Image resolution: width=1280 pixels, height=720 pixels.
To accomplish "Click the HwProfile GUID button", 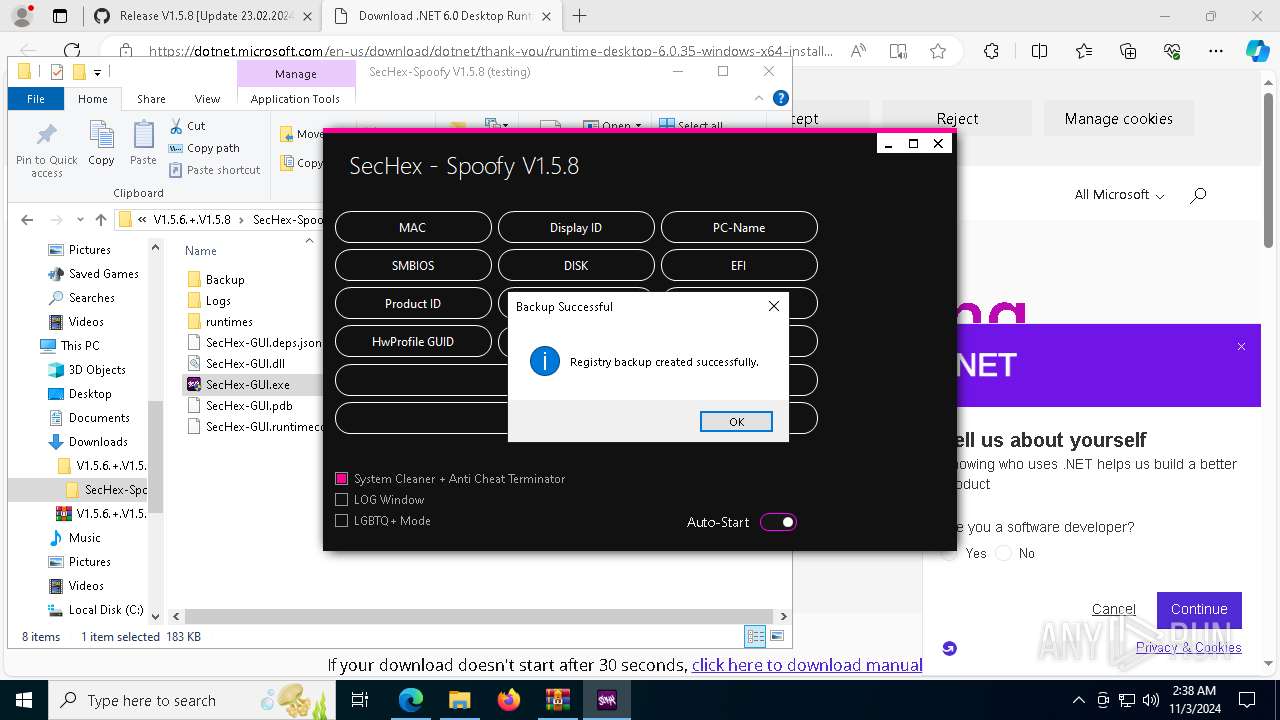I will (x=413, y=341).
